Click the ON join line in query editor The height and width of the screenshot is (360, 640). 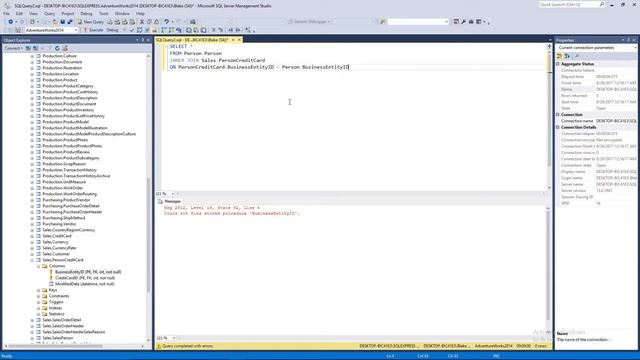pos(259,67)
